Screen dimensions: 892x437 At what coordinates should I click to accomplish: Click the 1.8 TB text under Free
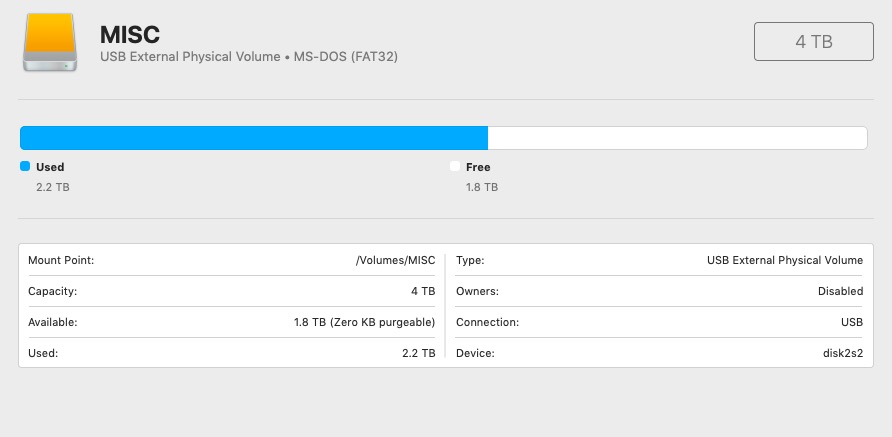pyautogui.click(x=481, y=187)
